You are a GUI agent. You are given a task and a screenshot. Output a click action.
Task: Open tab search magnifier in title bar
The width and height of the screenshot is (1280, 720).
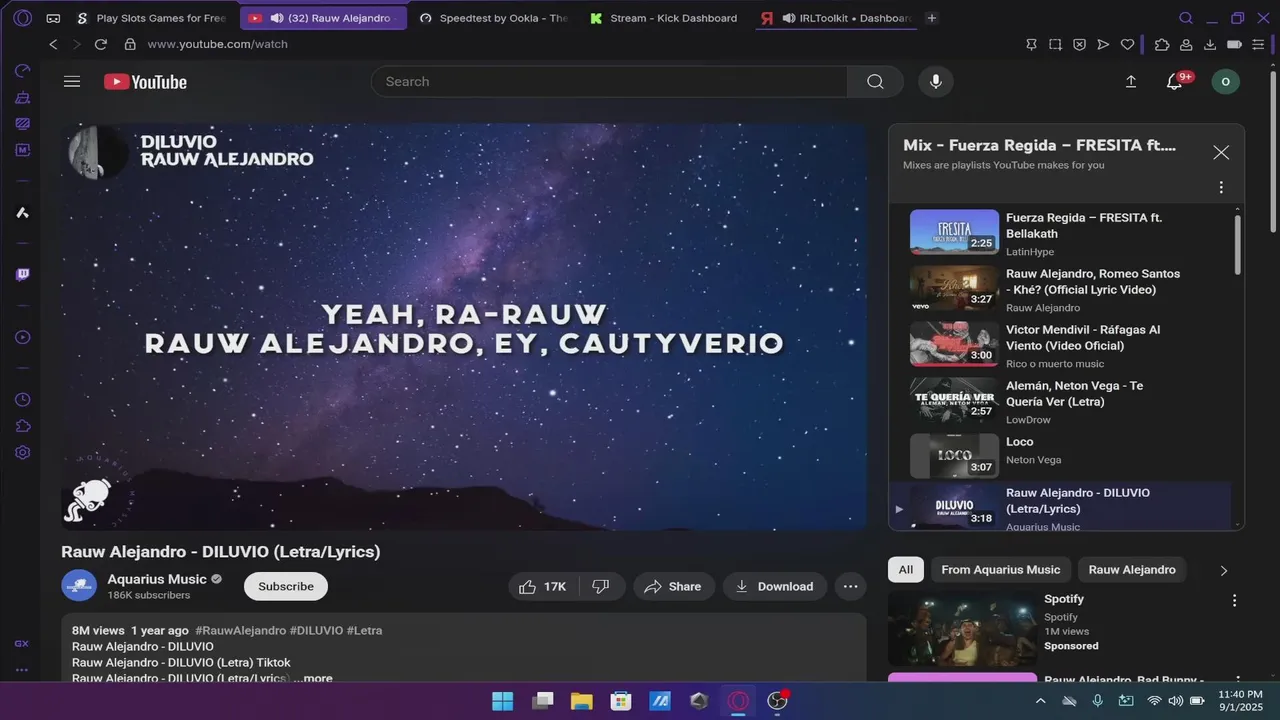click(1186, 18)
